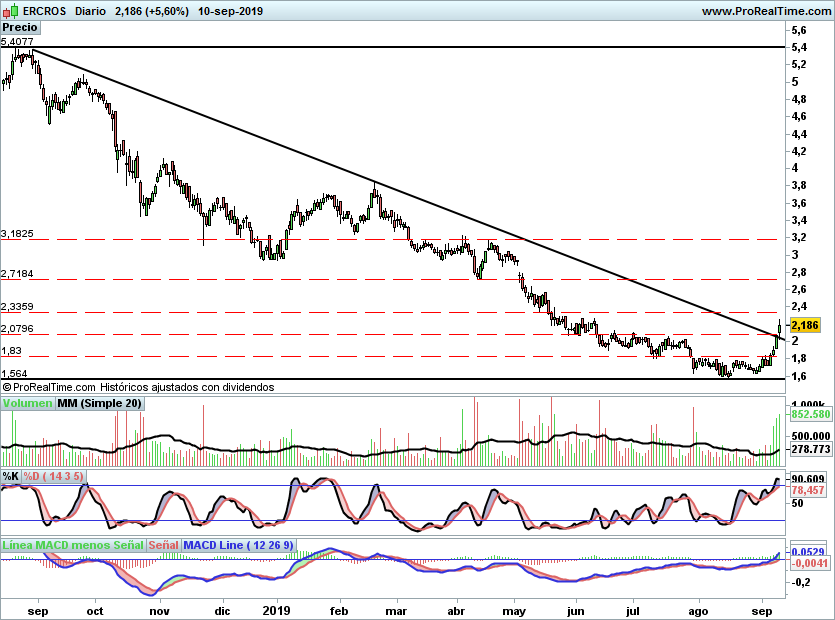The width and height of the screenshot is (835, 620).
Task: Click the 0,0529 MACD value tag
Action: [x=808, y=552]
